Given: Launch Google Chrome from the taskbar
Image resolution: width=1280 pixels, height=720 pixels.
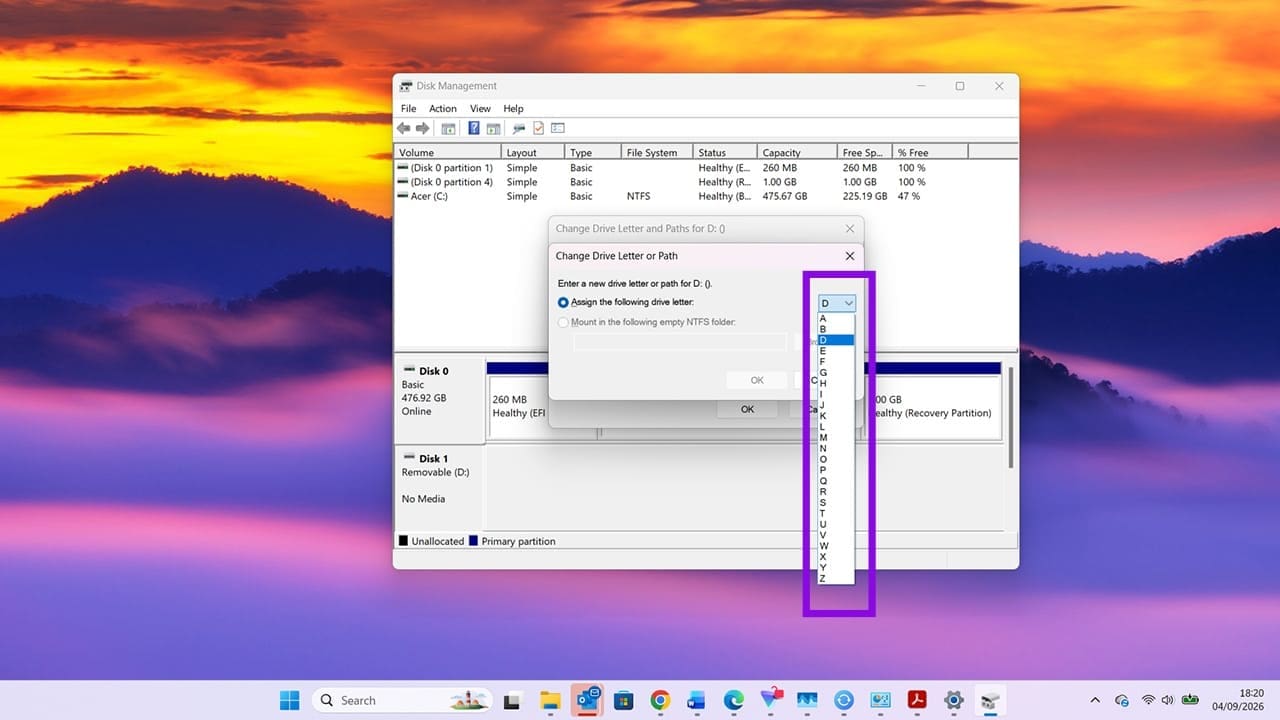Looking at the screenshot, I should click(660, 700).
